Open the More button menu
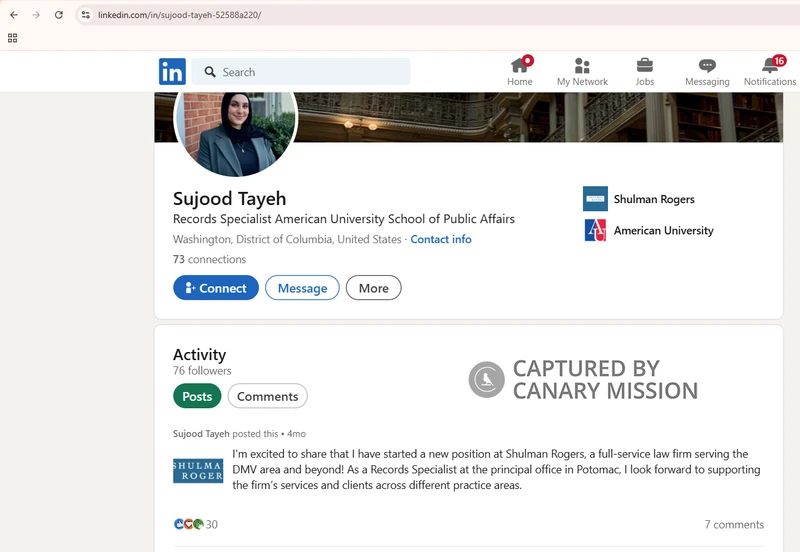This screenshot has width=800, height=552. [373, 288]
